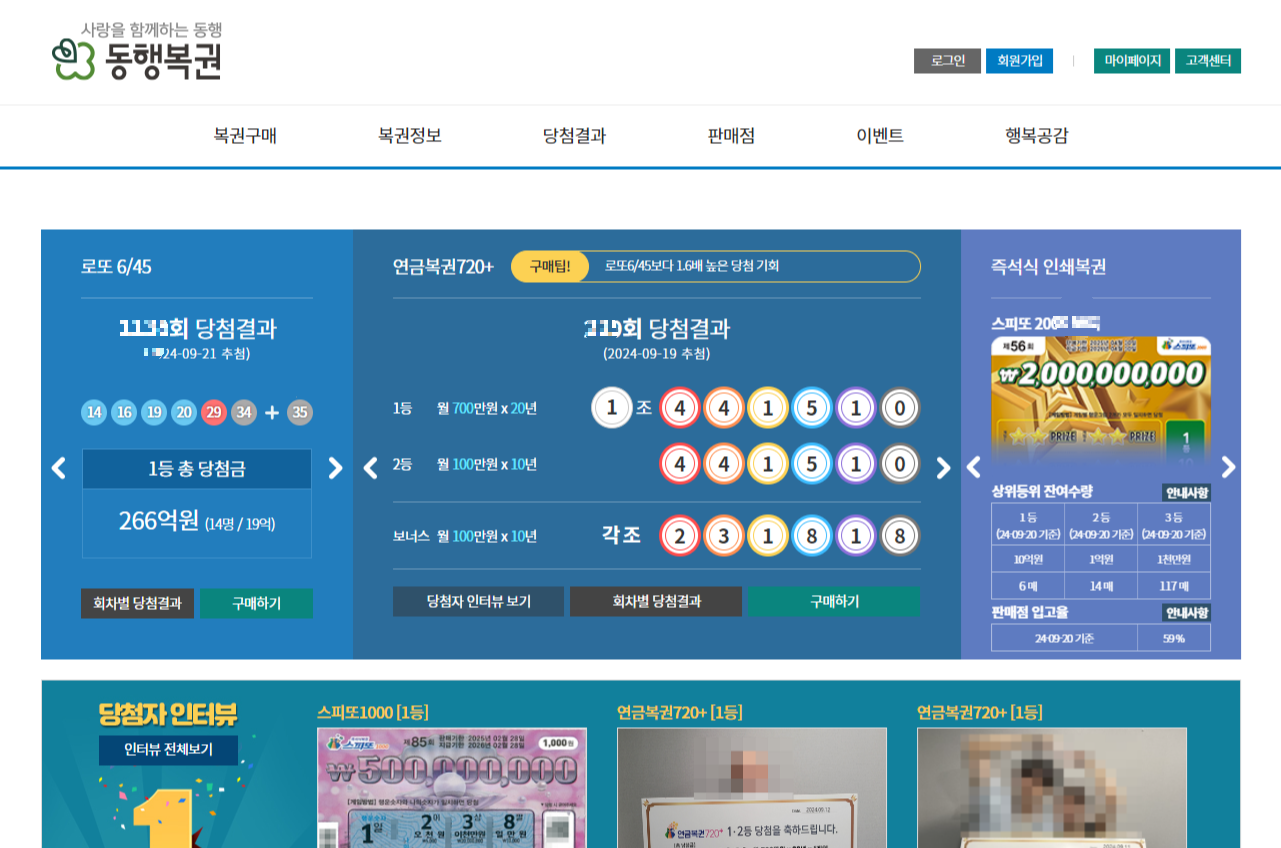
Task: Click 안내사항 next to 상위등위 잔여수량
Action: pos(1186,492)
